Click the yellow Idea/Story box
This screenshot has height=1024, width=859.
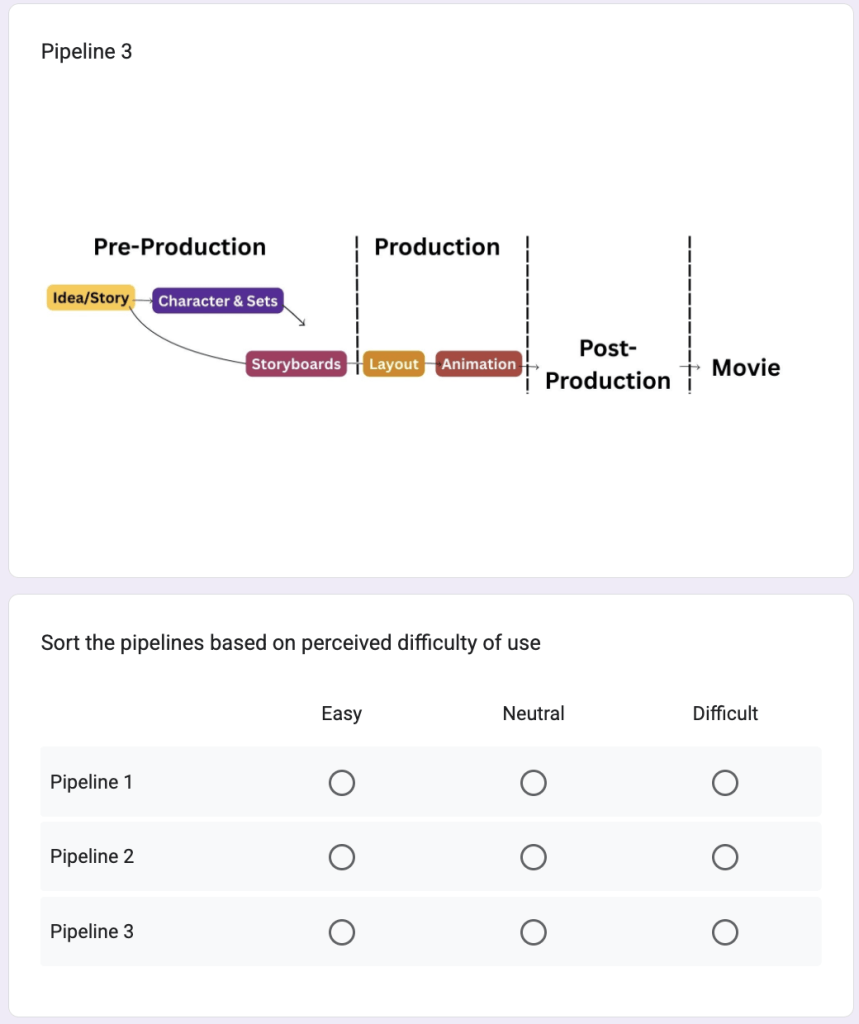pyautogui.click(x=90, y=298)
